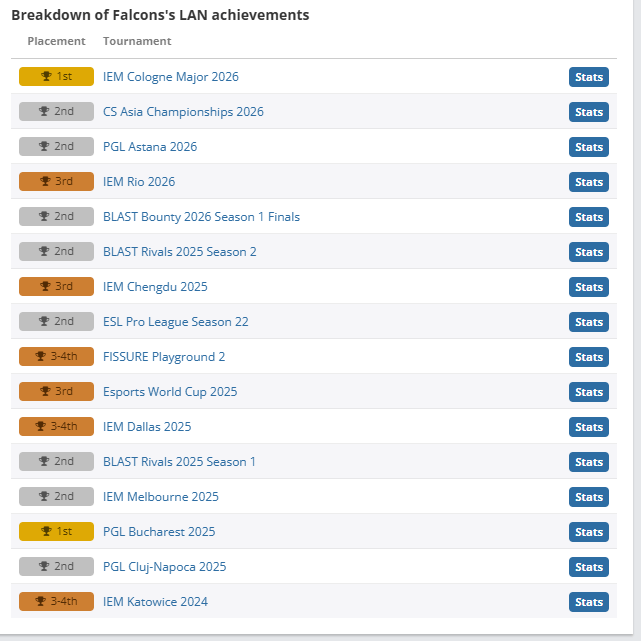641x641 pixels.
Task: View Stats for IEM Dallas 2025
Action: pos(589,427)
